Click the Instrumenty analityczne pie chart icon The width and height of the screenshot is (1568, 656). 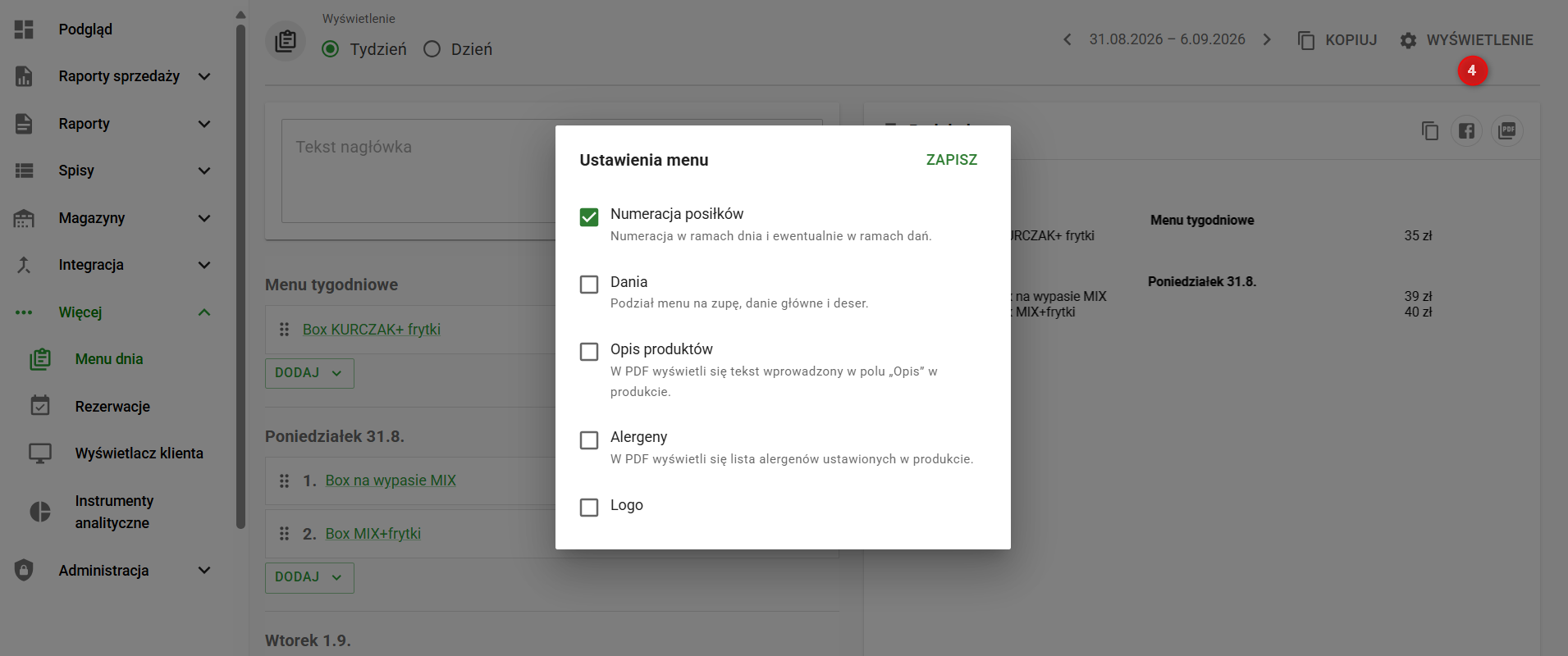tap(40, 512)
